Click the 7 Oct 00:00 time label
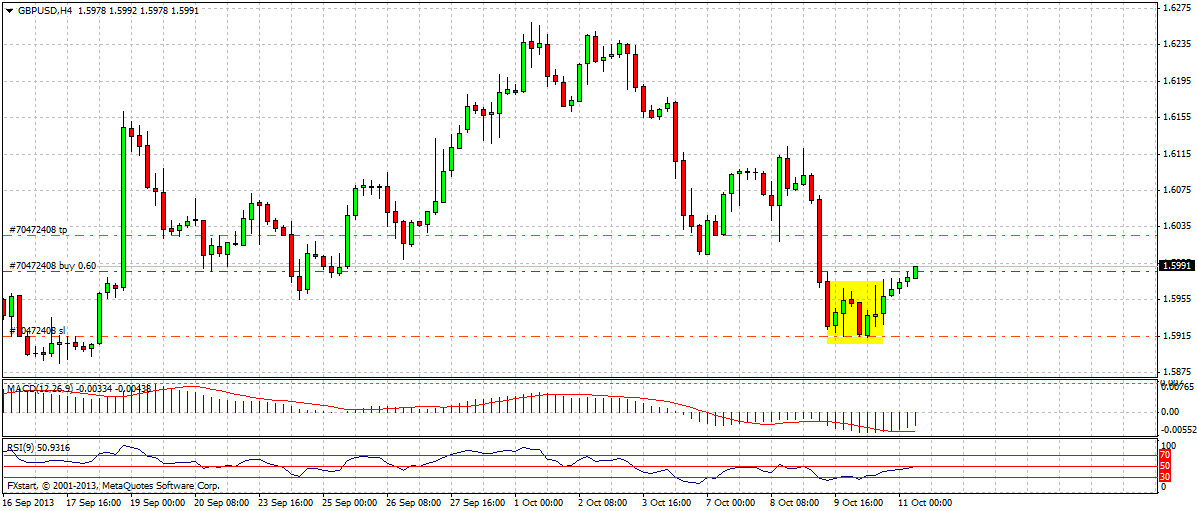 click(731, 503)
